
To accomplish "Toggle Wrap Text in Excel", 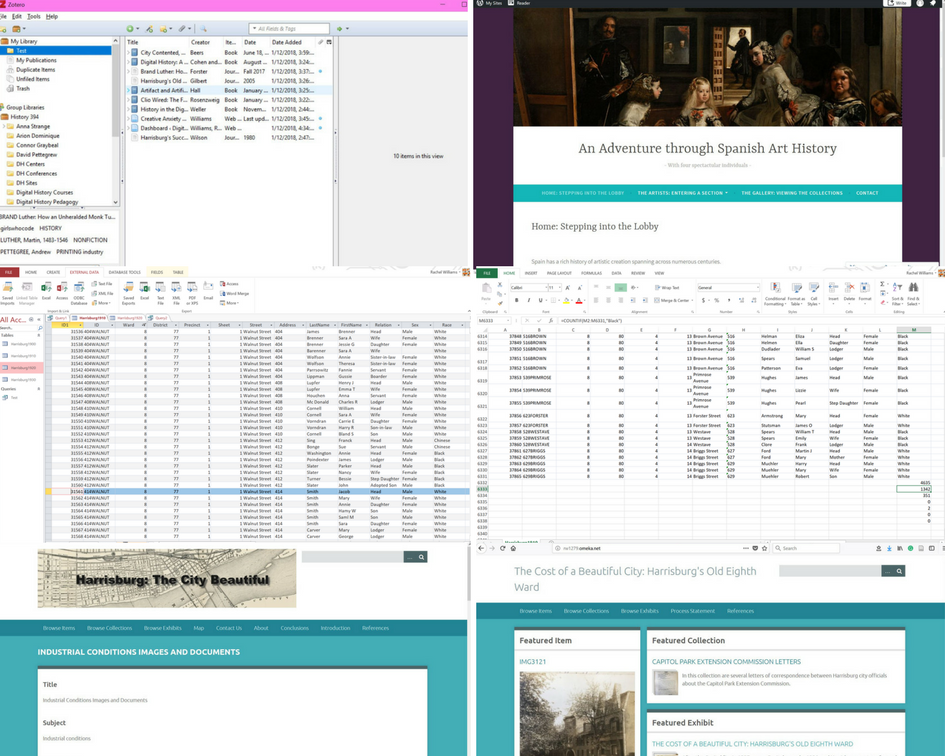I will (667, 287).
